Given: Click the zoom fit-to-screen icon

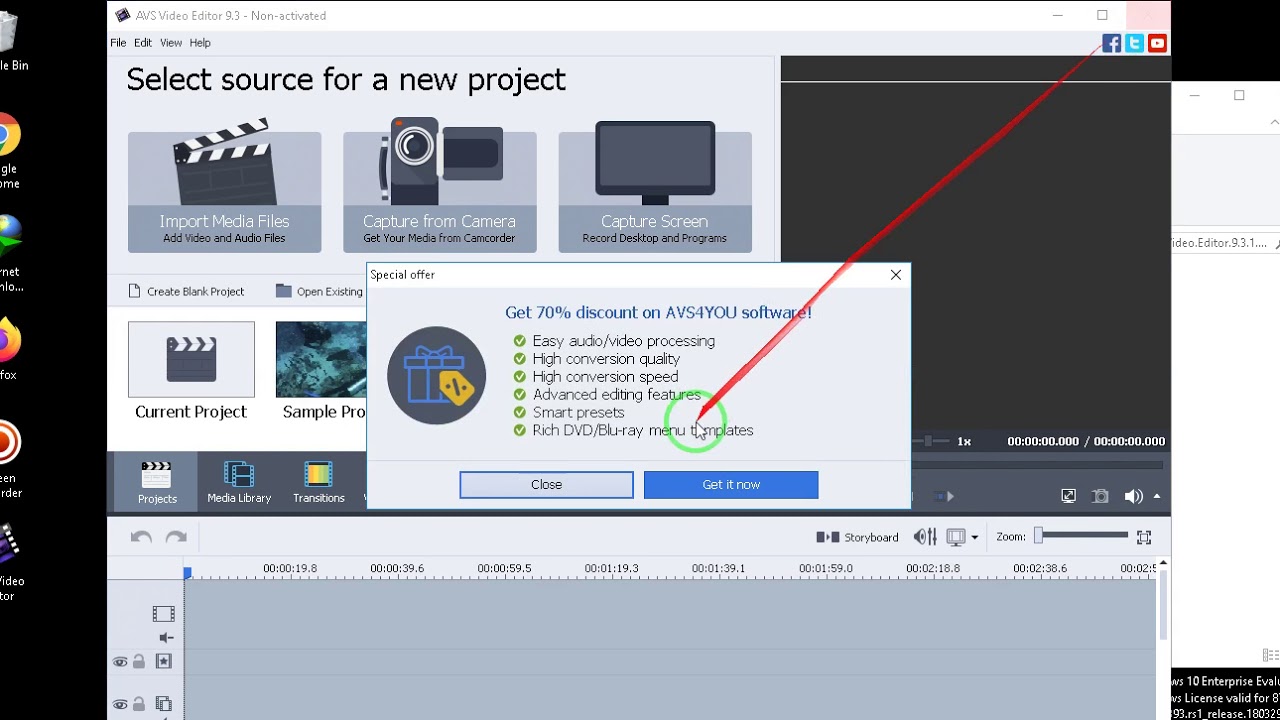Looking at the screenshot, I should coord(1144,537).
